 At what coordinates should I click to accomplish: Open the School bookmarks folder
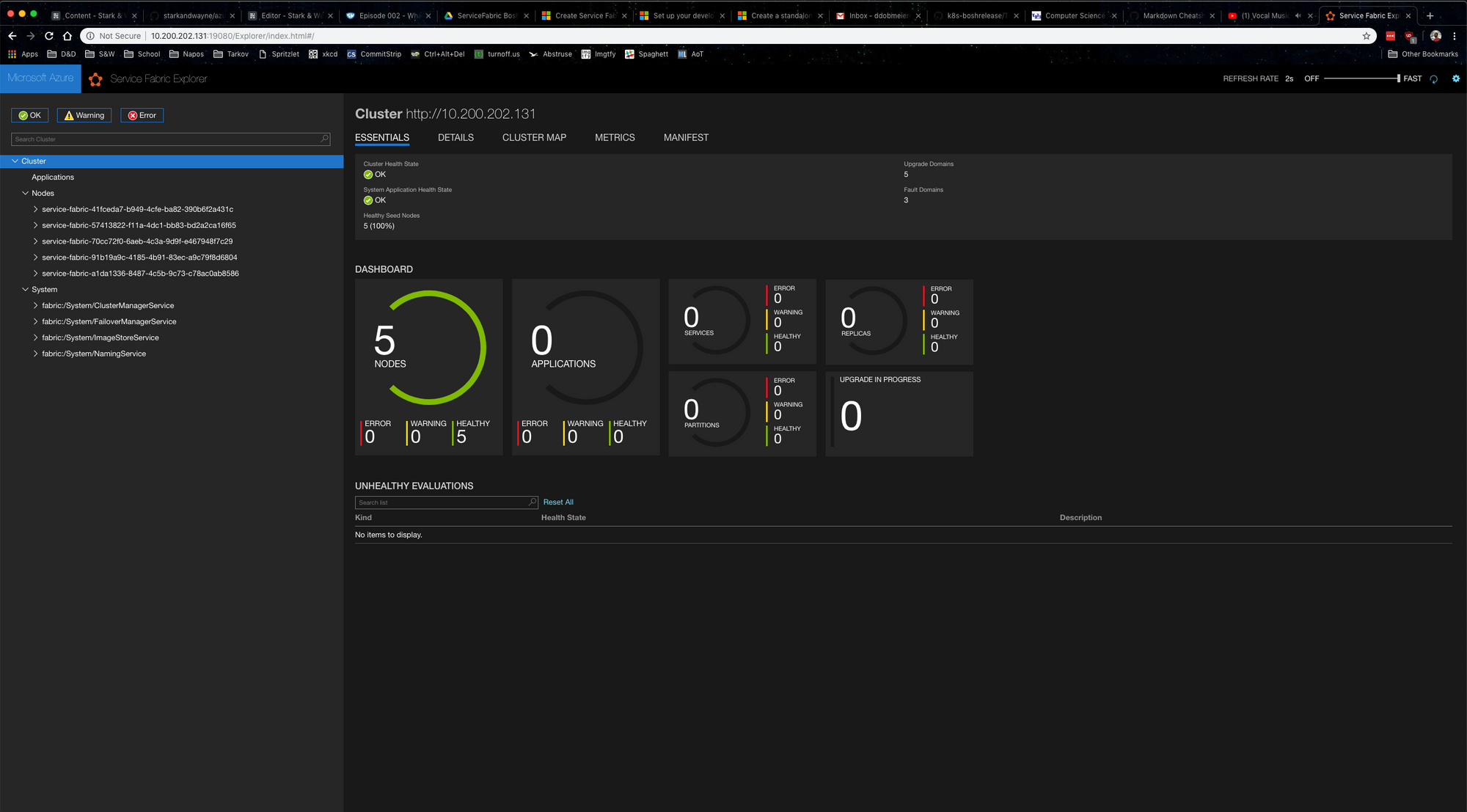(x=142, y=54)
